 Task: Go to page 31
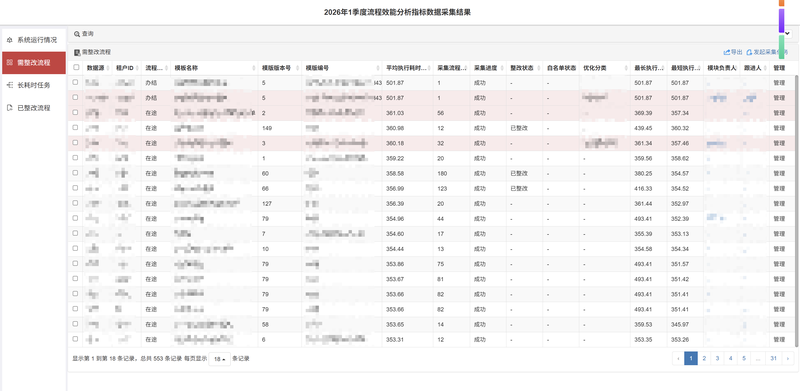coord(773,359)
